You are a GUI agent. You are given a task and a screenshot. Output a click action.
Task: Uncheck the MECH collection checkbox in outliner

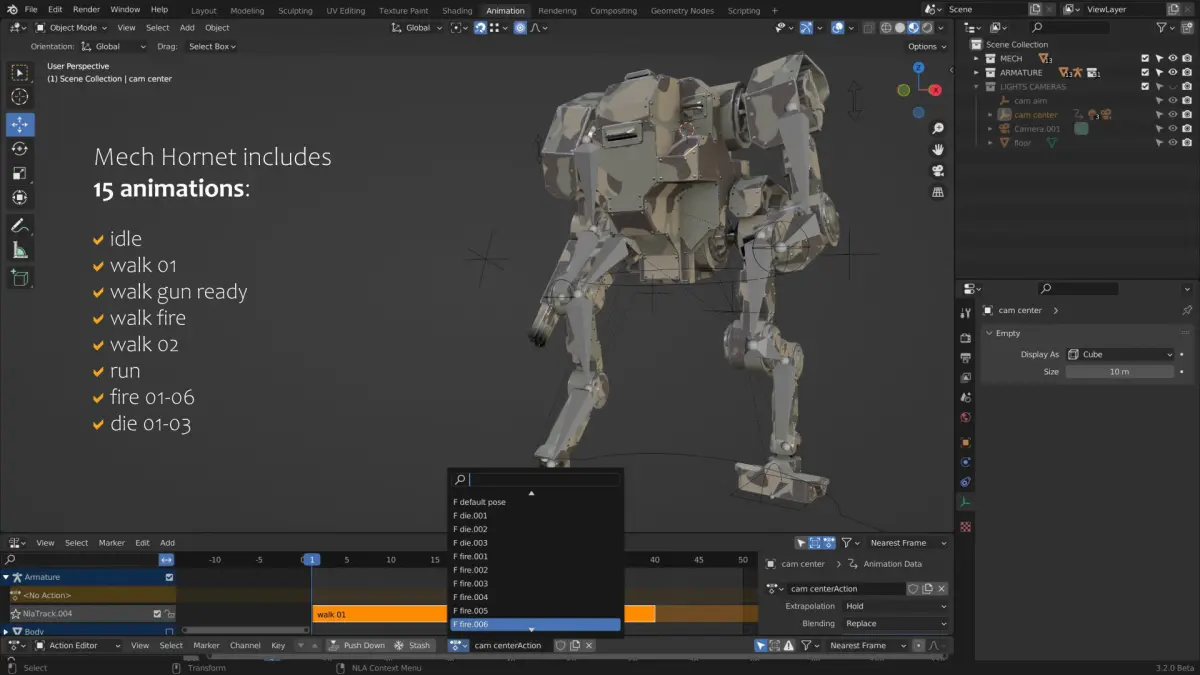tap(1145, 59)
